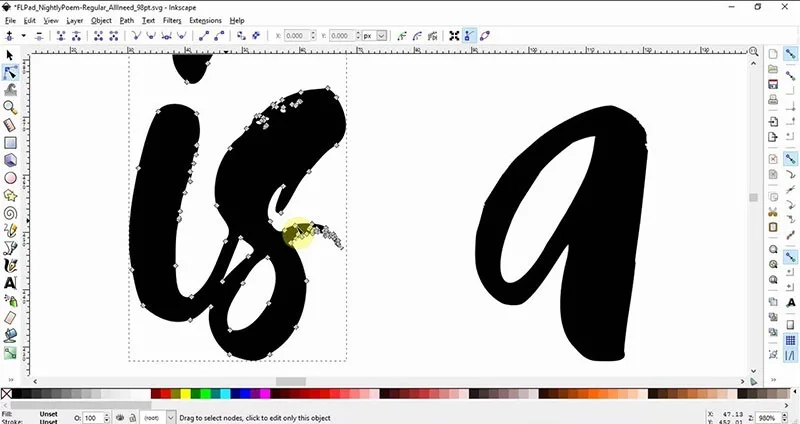Select the Ellipse circle tool
The width and height of the screenshot is (800, 424).
10,178
